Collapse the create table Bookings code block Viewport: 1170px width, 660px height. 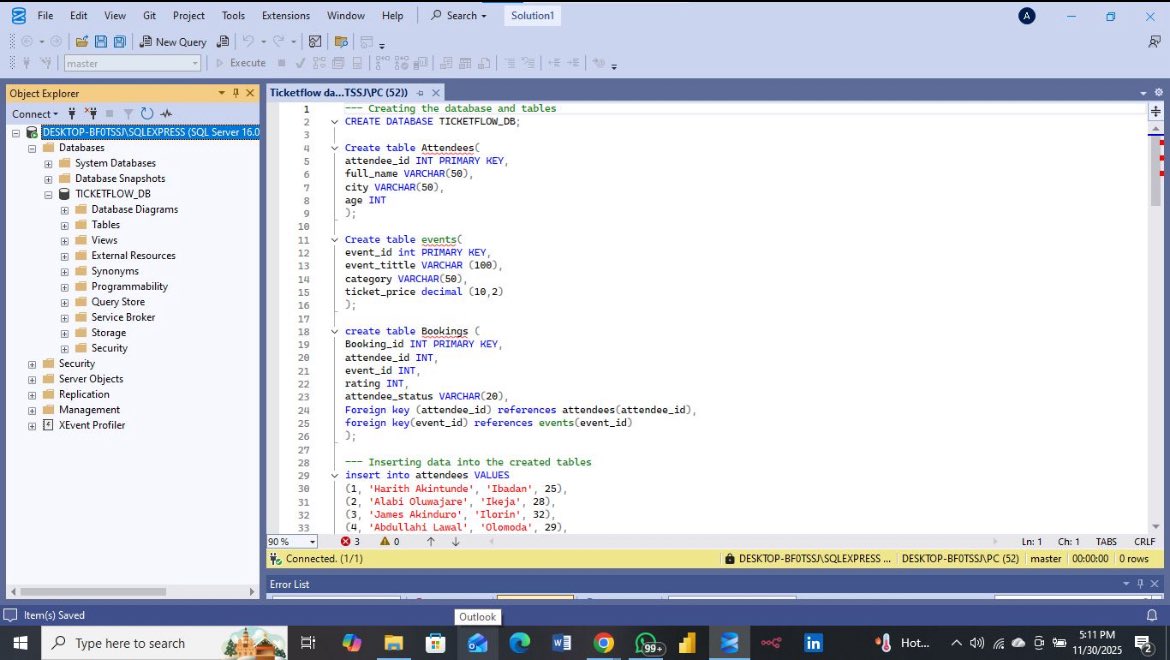334,331
